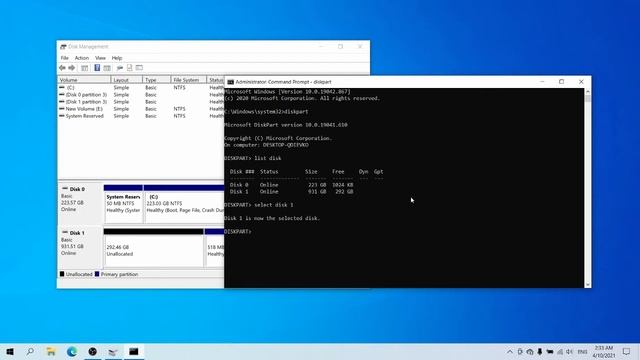This screenshot has height=360, width=640.
Task: Select the (C:) 223.03 GB partition block
Action: pyautogui.click(x=184, y=204)
